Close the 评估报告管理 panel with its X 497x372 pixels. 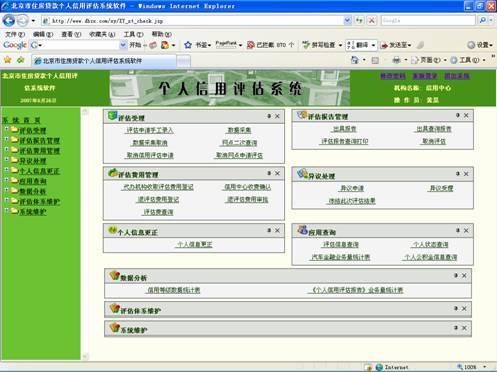(466, 115)
